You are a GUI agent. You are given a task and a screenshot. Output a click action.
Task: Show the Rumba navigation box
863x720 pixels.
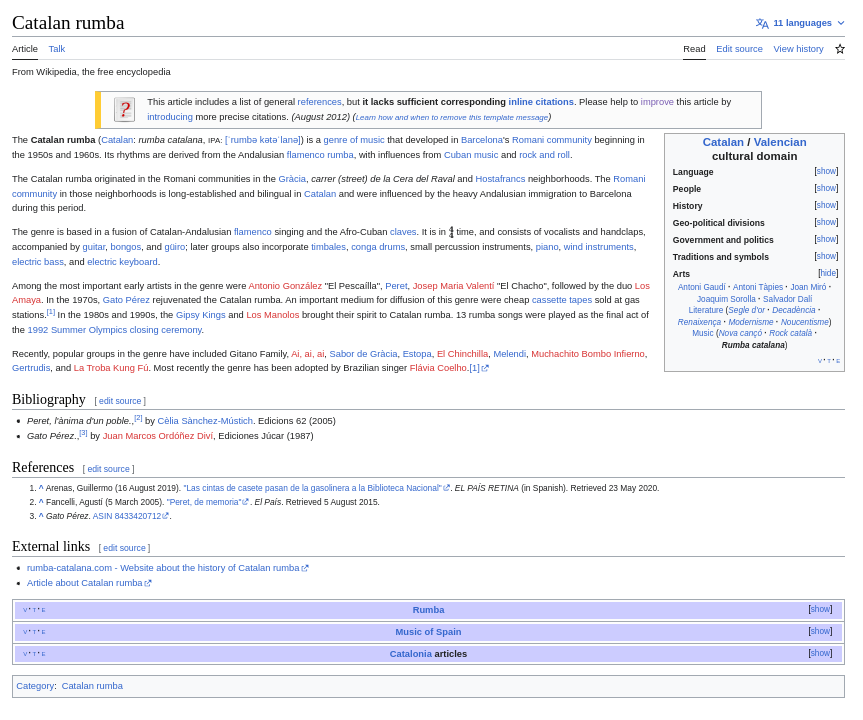coord(820,609)
